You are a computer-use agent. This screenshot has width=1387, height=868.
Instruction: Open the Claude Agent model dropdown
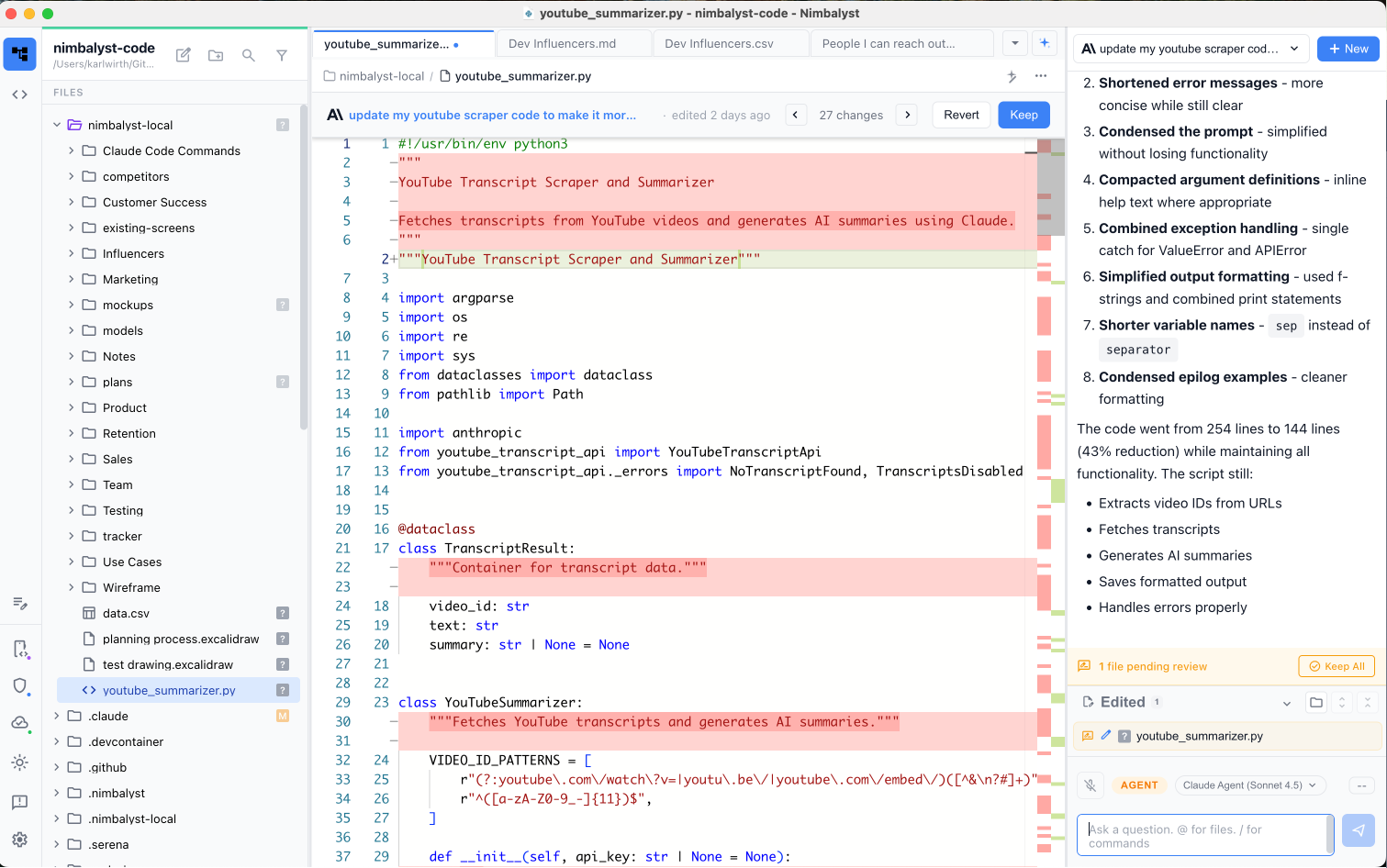point(1249,785)
